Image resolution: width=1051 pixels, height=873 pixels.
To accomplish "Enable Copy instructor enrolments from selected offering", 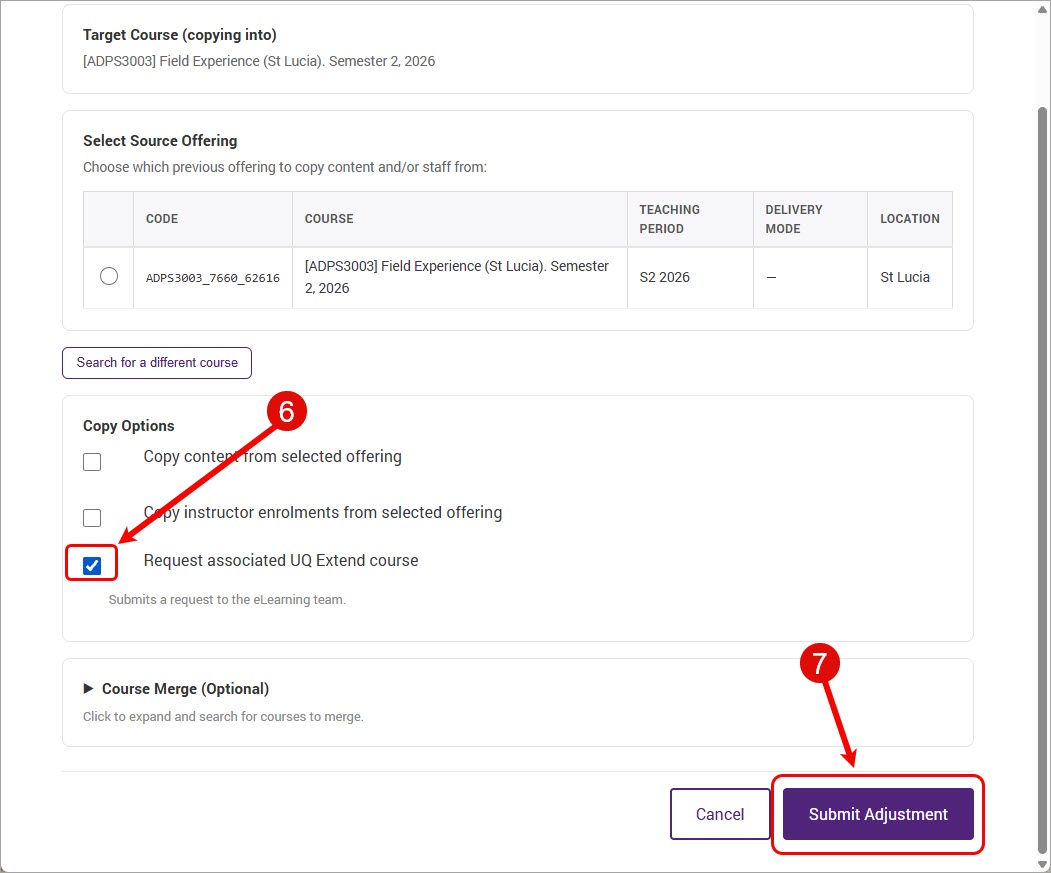I will pos(92,518).
